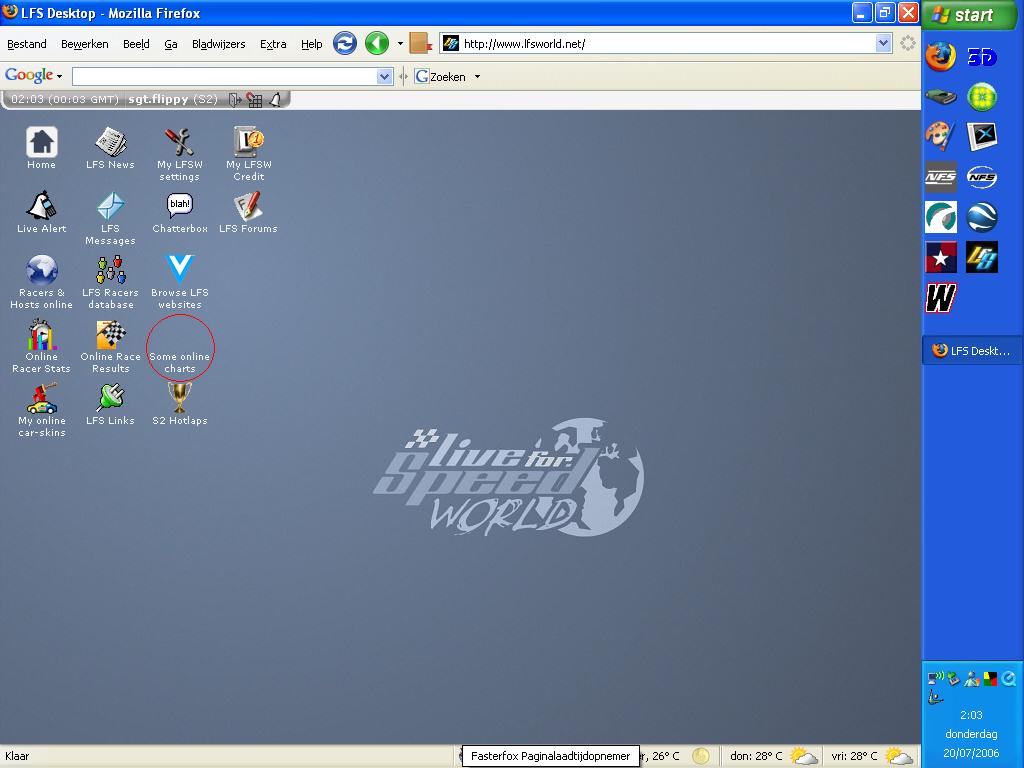Screen dimensions: 1024x768
Task: Click the Start button
Action: (969, 14)
